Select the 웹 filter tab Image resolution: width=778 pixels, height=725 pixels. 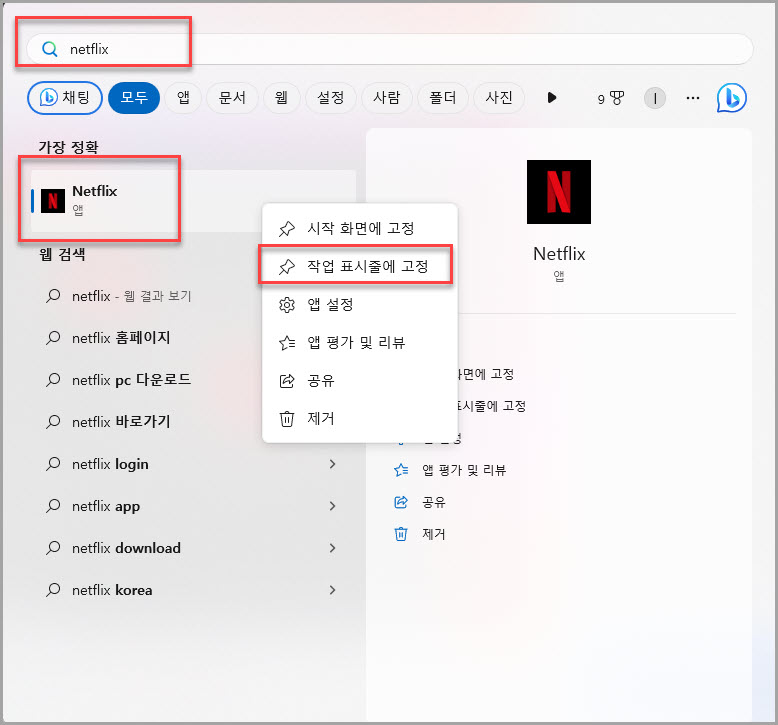[x=281, y=98]
